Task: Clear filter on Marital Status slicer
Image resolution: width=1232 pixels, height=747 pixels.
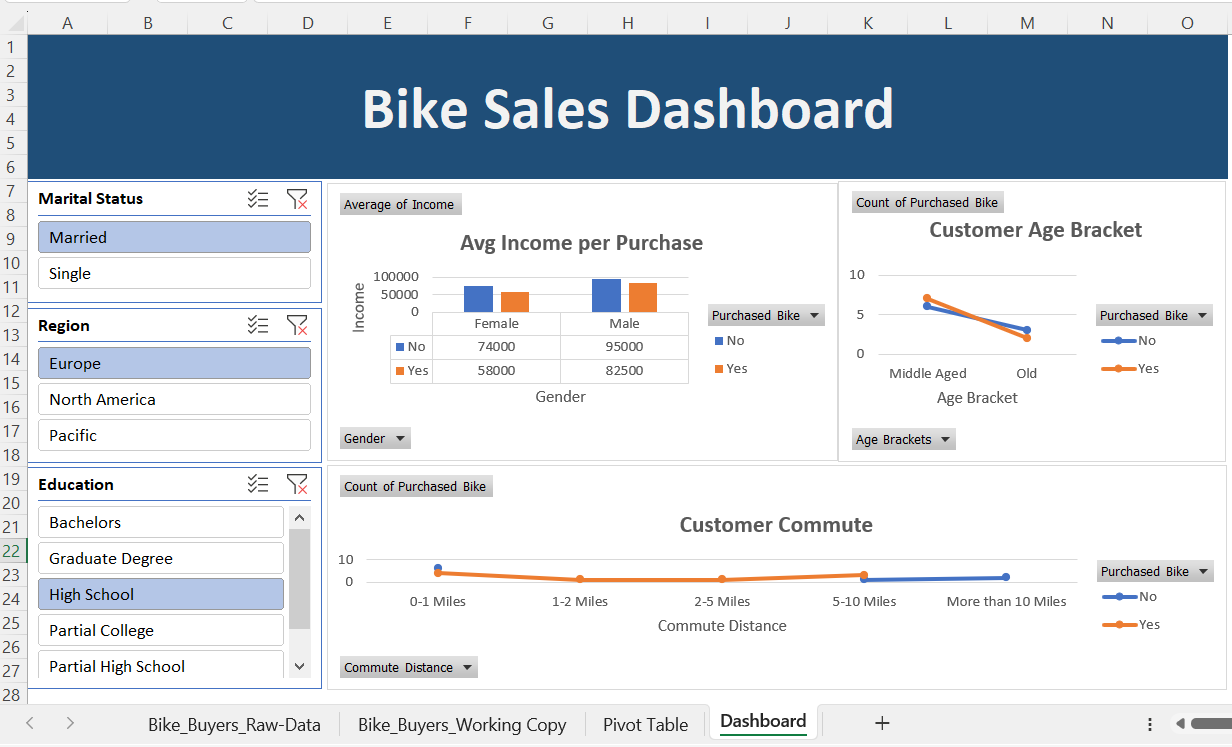Action: [x=297, y=199]
